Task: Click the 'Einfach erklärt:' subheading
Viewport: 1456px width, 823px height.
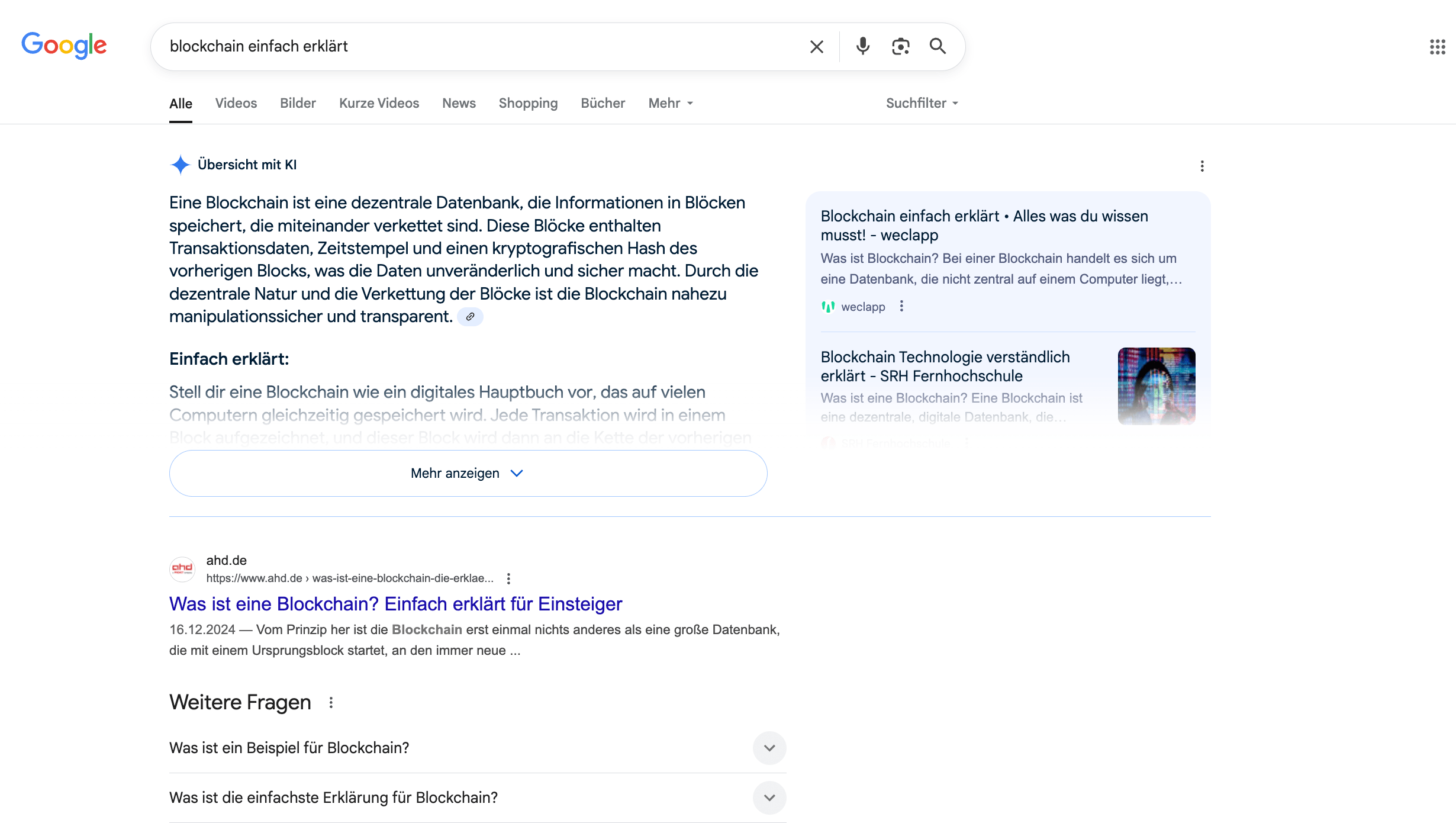Action: click(229, 359)
